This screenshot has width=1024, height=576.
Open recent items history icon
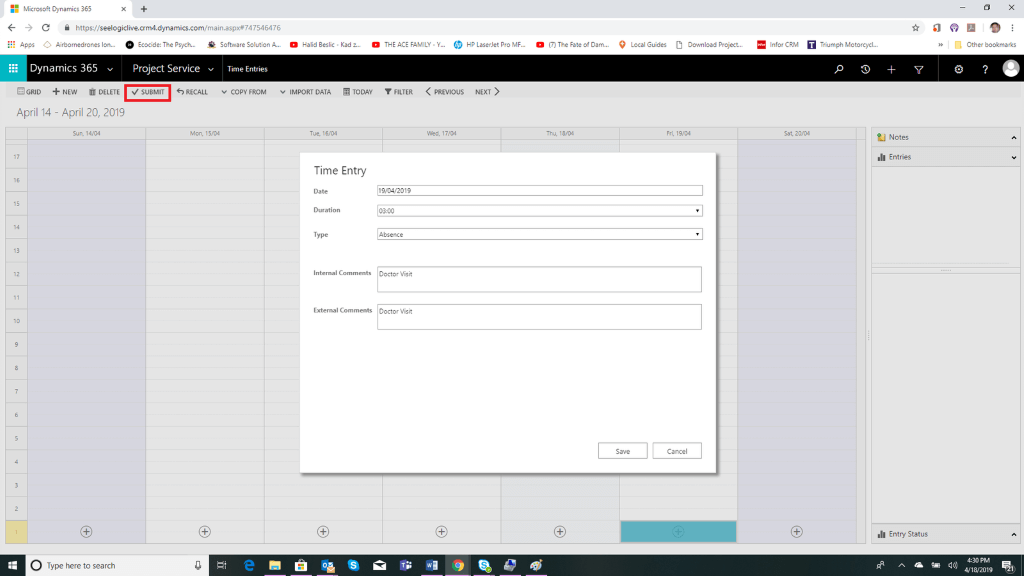pyautogui.click(x=865, y=69)
